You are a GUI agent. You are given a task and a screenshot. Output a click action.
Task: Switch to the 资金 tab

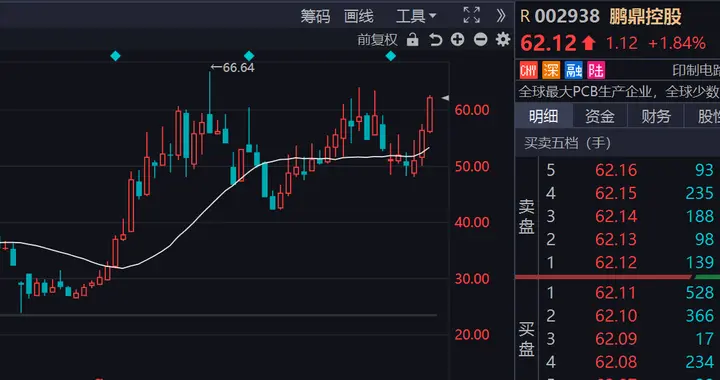[600, 117]
